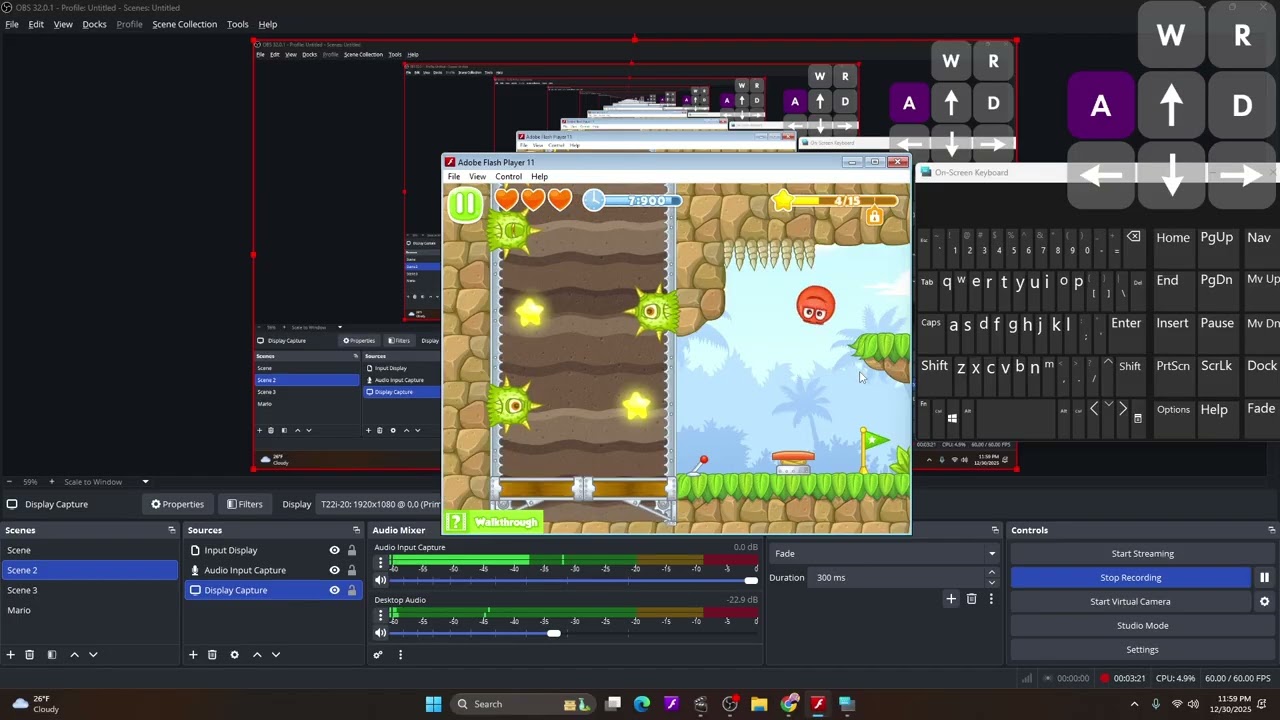Toggle the lock on the Input Display source

pos(351,550)
